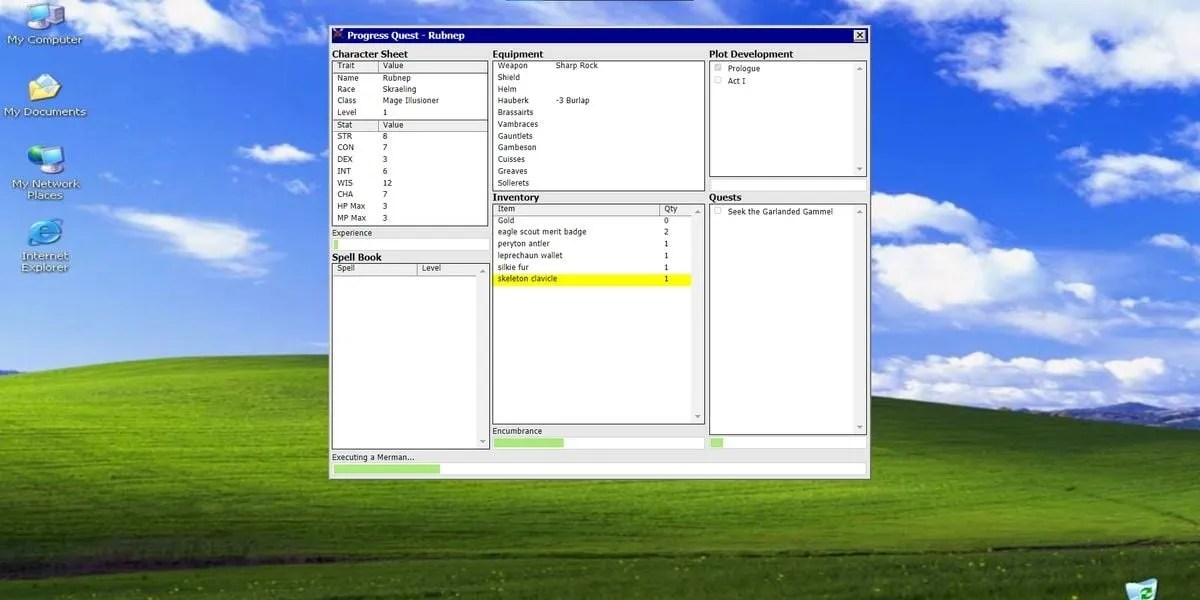
Task: Click Plot Development scroll up arrow
Action: click(859, 68)
